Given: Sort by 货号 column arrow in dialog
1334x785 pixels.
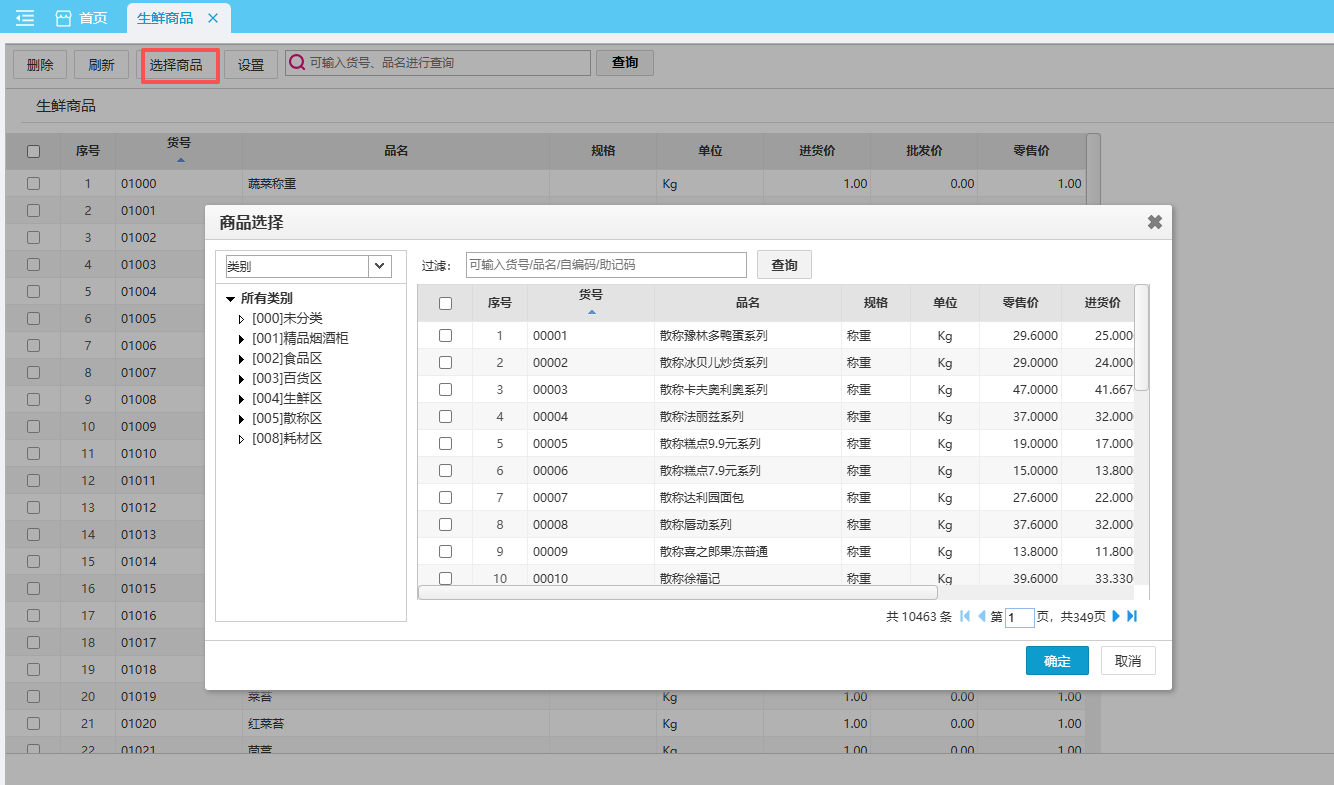Looking at the screenshot, I should point(591,312).
